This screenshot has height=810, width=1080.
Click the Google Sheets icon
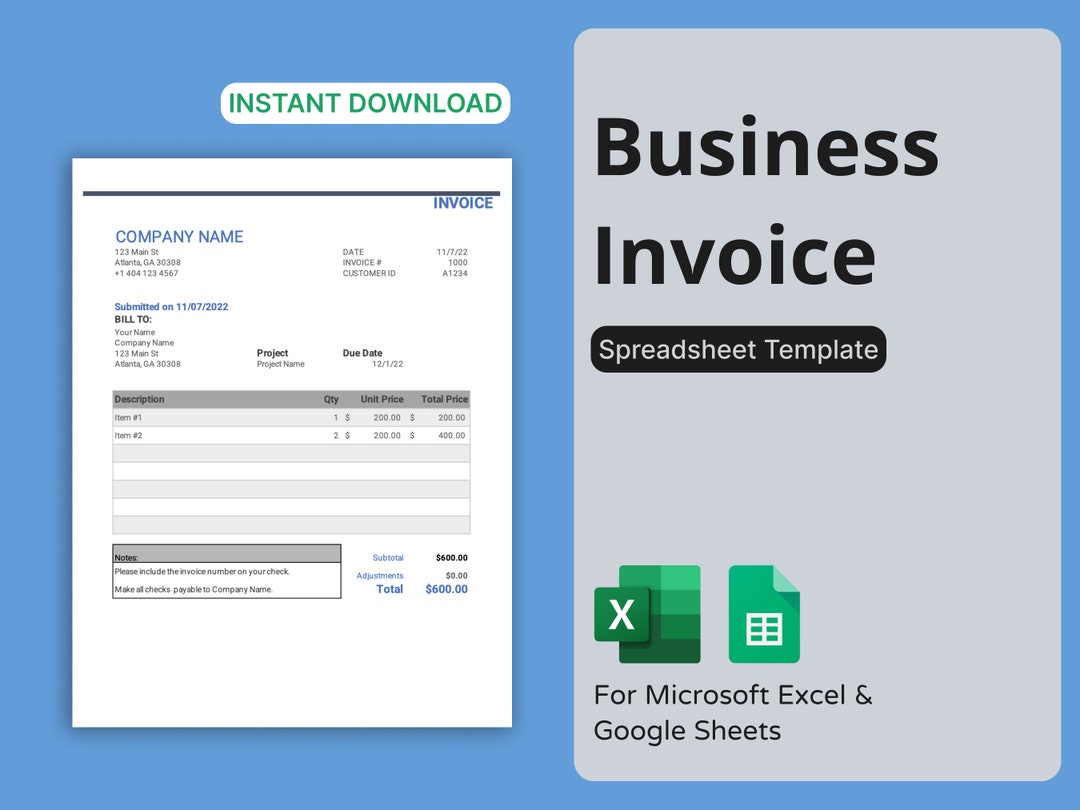(764, 614)
